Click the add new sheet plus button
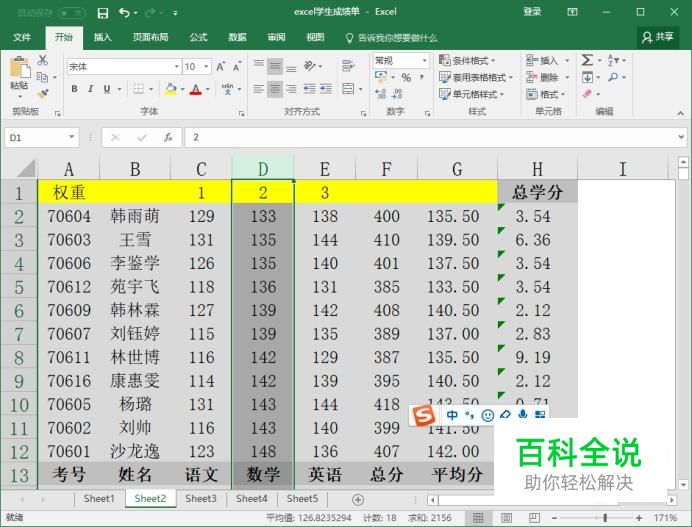 pos(358,500)
